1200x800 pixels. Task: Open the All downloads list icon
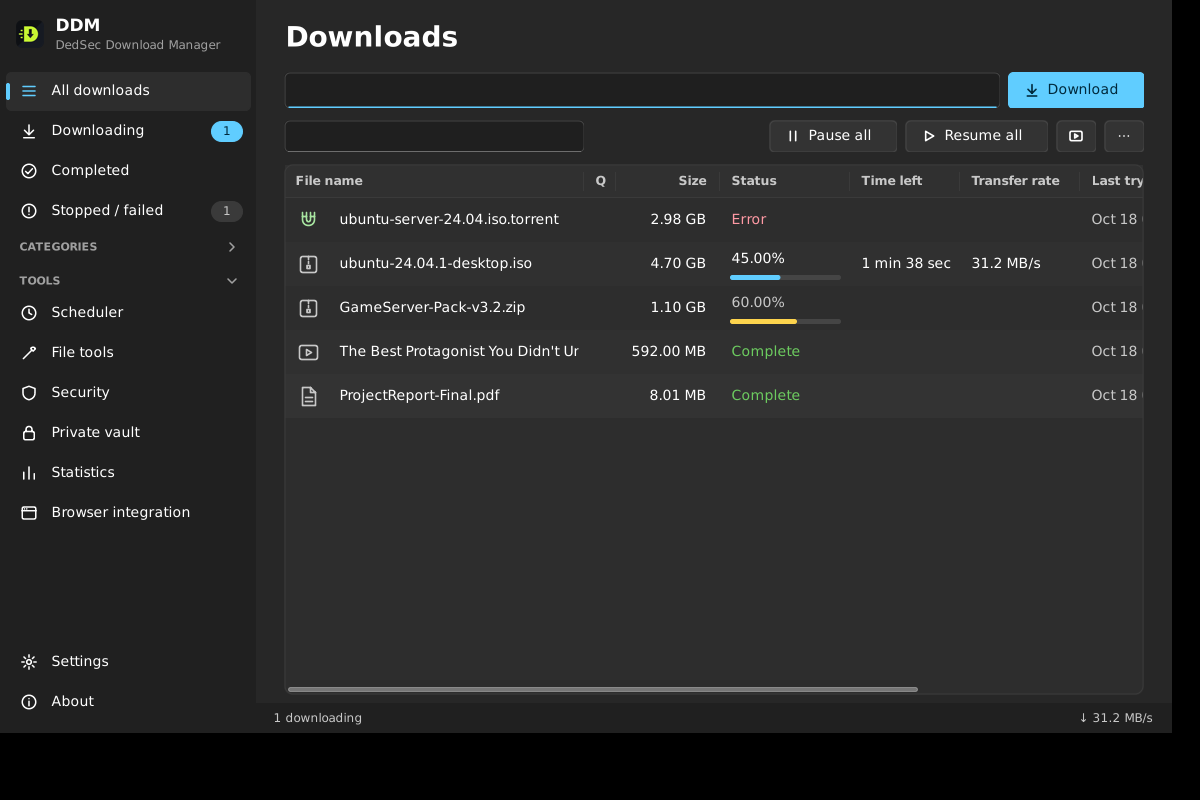pos(29,91)
